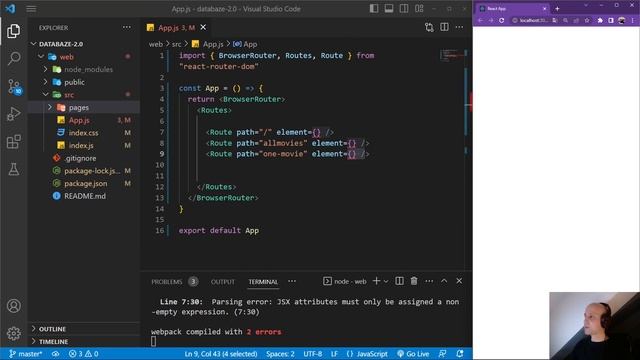Open Explorer views and more actions menu
The height and width of the screenshot is (360, 640).
click(x=127, y=27)
